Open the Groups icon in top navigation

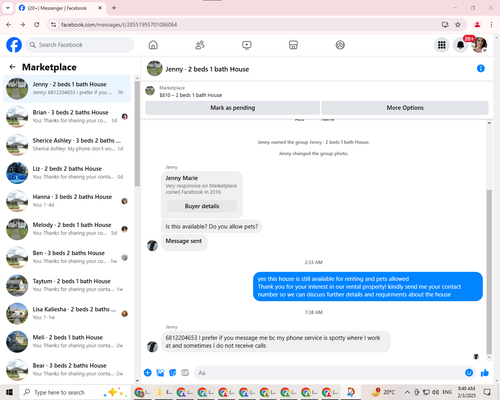pyautogui.click(x=340, y=45)
